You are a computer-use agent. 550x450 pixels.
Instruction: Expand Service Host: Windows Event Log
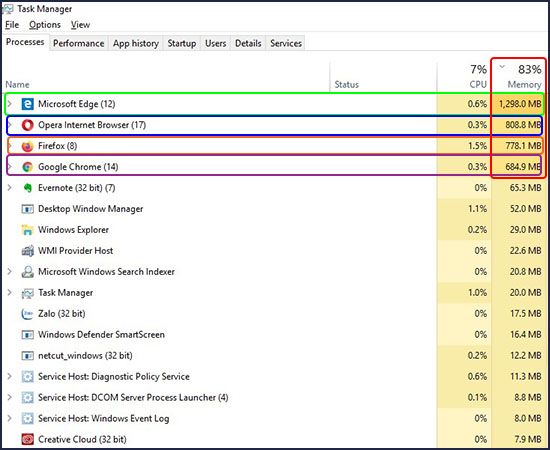[10, 418]
